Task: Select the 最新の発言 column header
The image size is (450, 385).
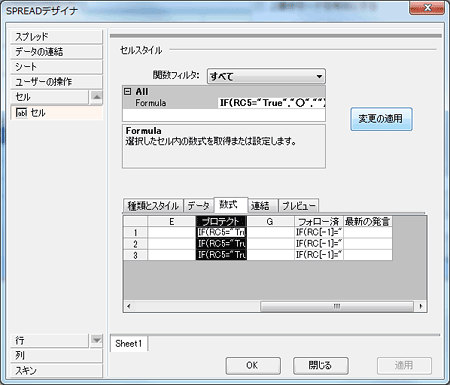Action: 368,221
